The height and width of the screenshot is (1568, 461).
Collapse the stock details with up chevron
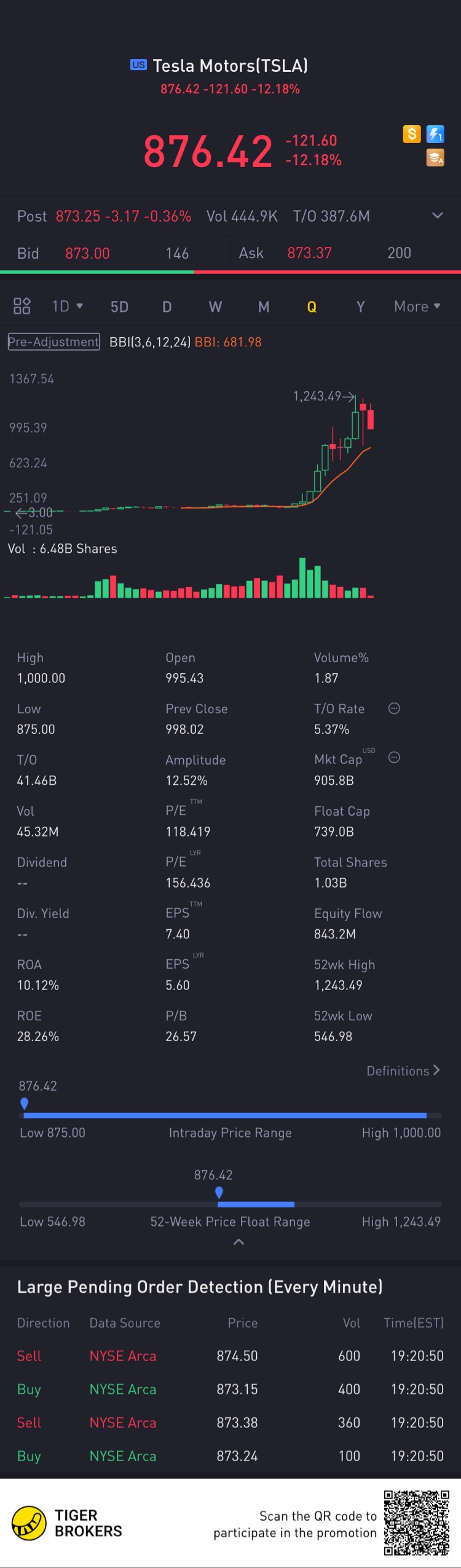pos(239,1242)
